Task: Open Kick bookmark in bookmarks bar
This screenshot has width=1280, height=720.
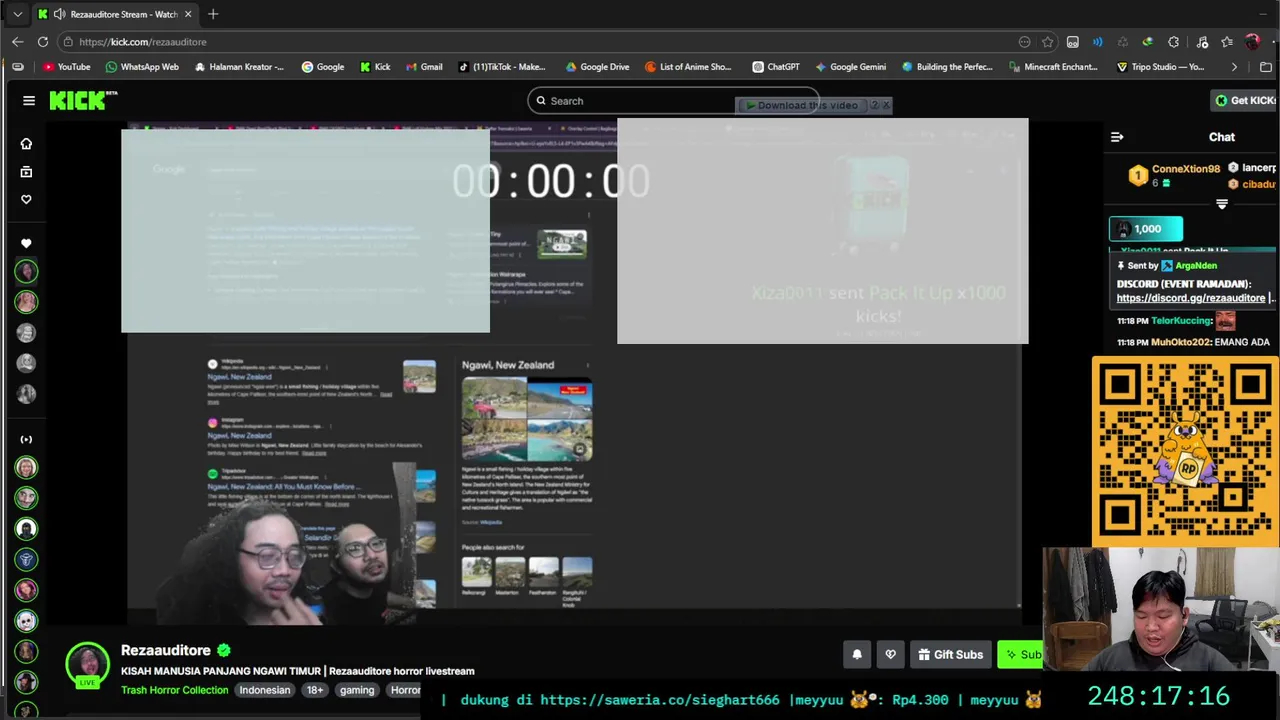Action: pos(375,67)
